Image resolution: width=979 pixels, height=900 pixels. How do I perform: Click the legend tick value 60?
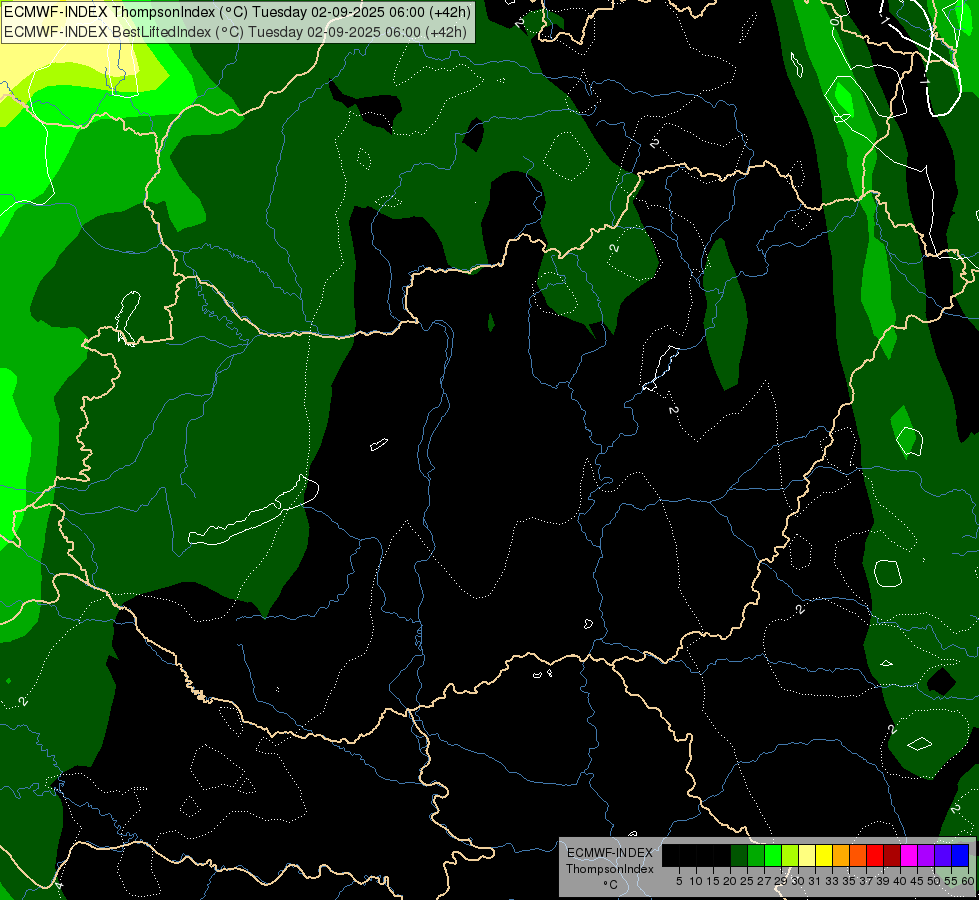[968, 881]
